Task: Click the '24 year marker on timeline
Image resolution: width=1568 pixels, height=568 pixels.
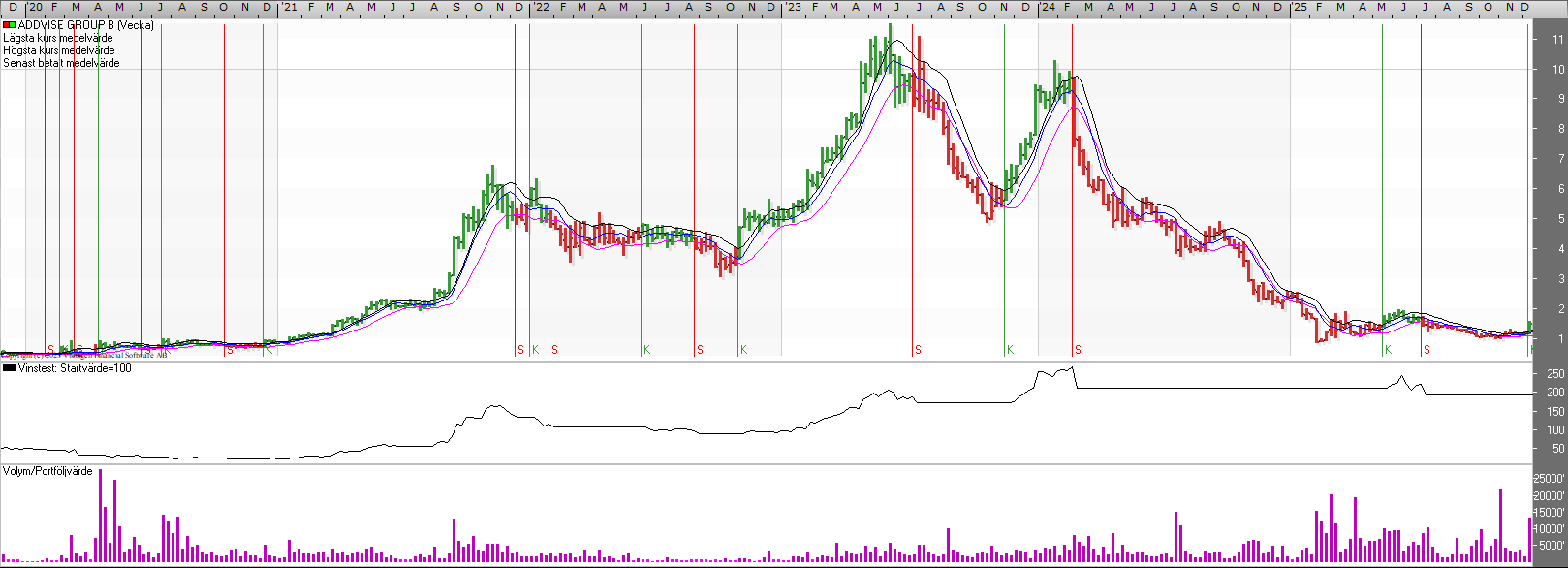Action: pos(1048,7)
